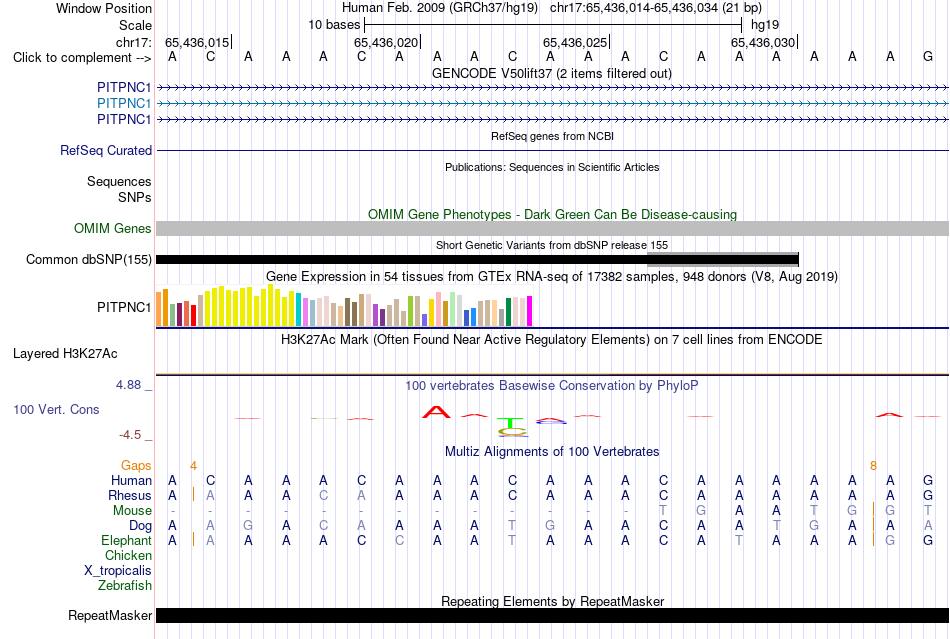The image size is (950, 639).
Task: Click the large red A in conservation logo
Action: click(436, 412)
